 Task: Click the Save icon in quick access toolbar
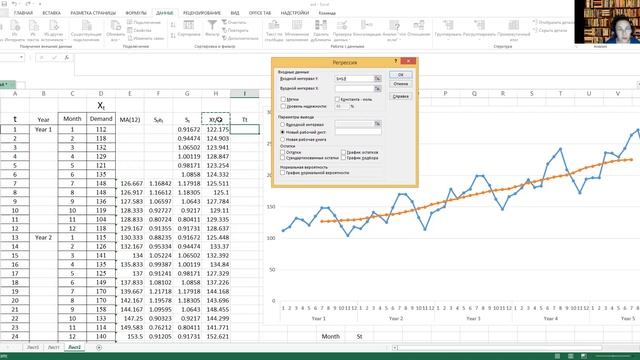(4, 4)
